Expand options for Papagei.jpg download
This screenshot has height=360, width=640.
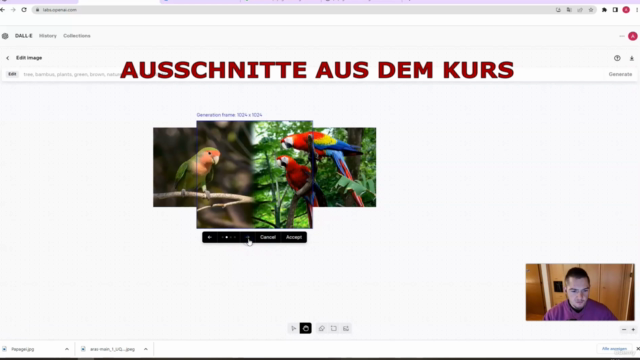click(x=67, y=349)
